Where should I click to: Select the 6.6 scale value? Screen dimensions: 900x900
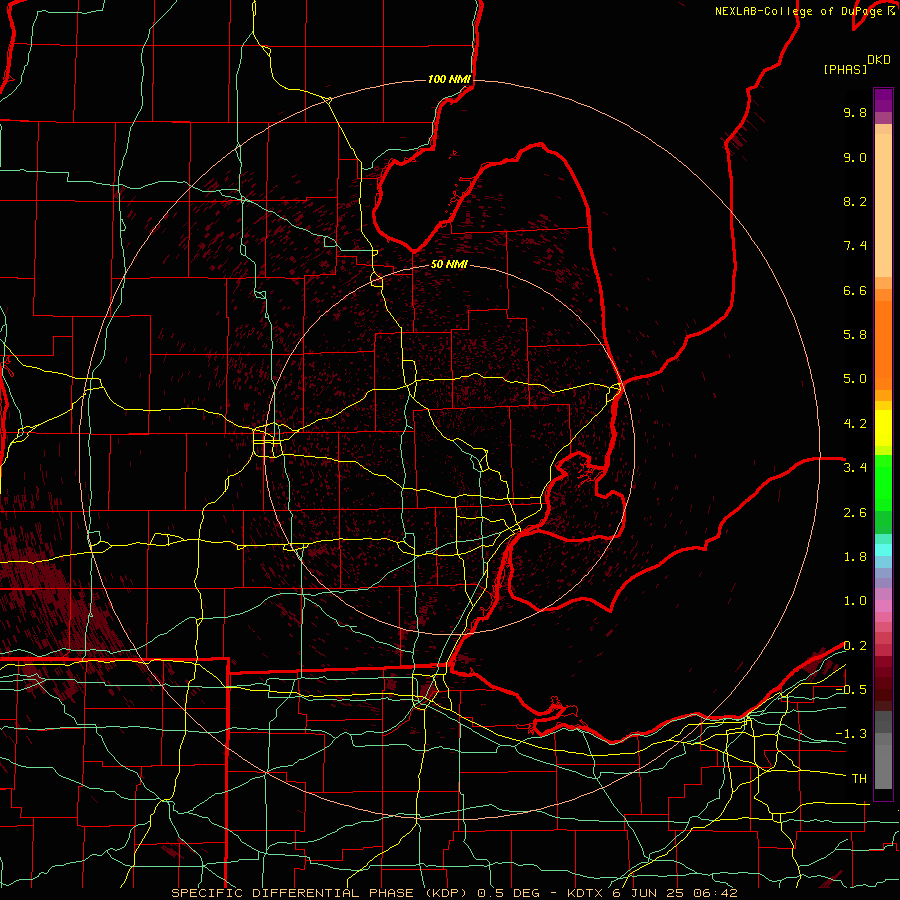click(855, 290)
